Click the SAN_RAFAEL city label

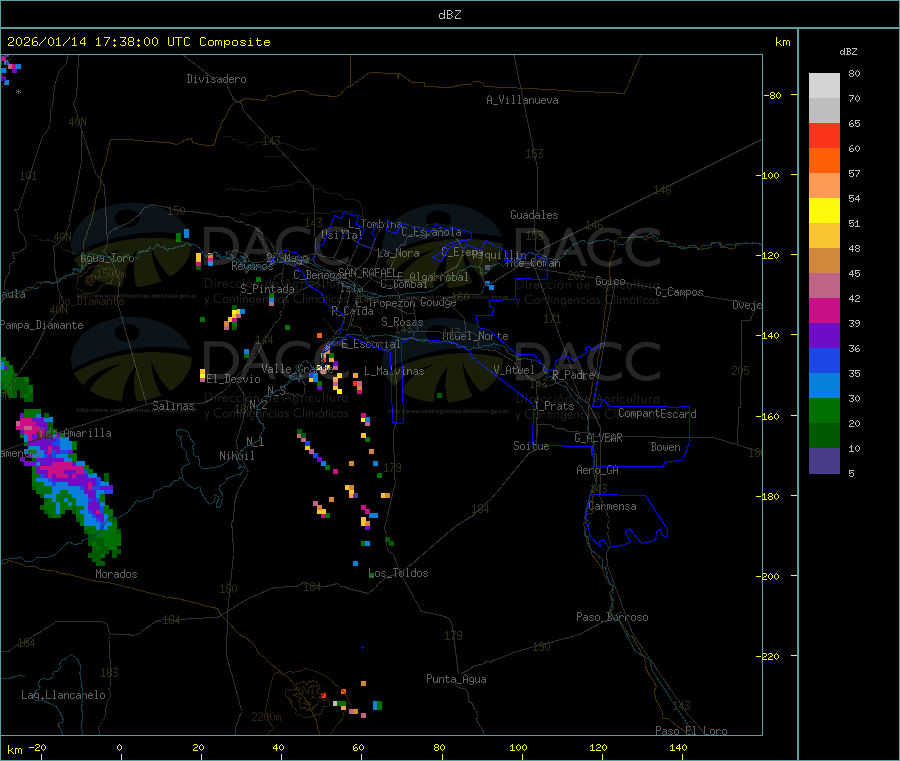366,272
